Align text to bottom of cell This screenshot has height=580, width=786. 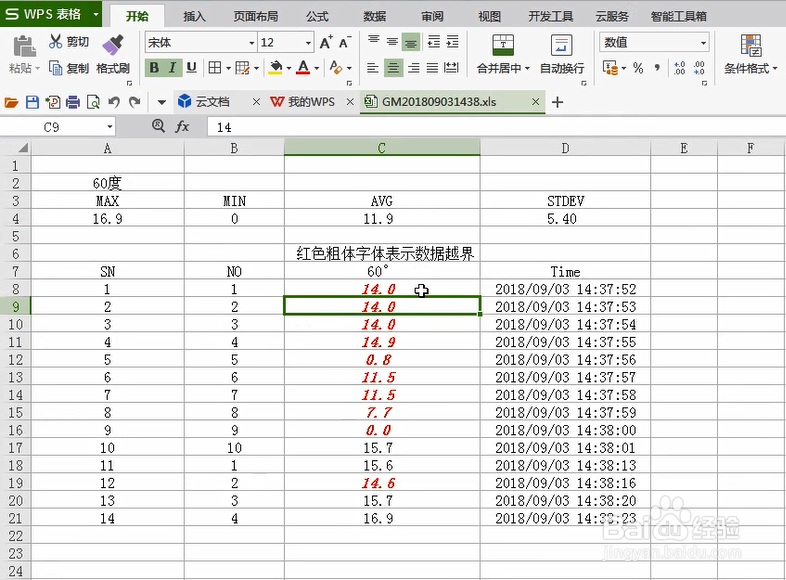[411, 42]
